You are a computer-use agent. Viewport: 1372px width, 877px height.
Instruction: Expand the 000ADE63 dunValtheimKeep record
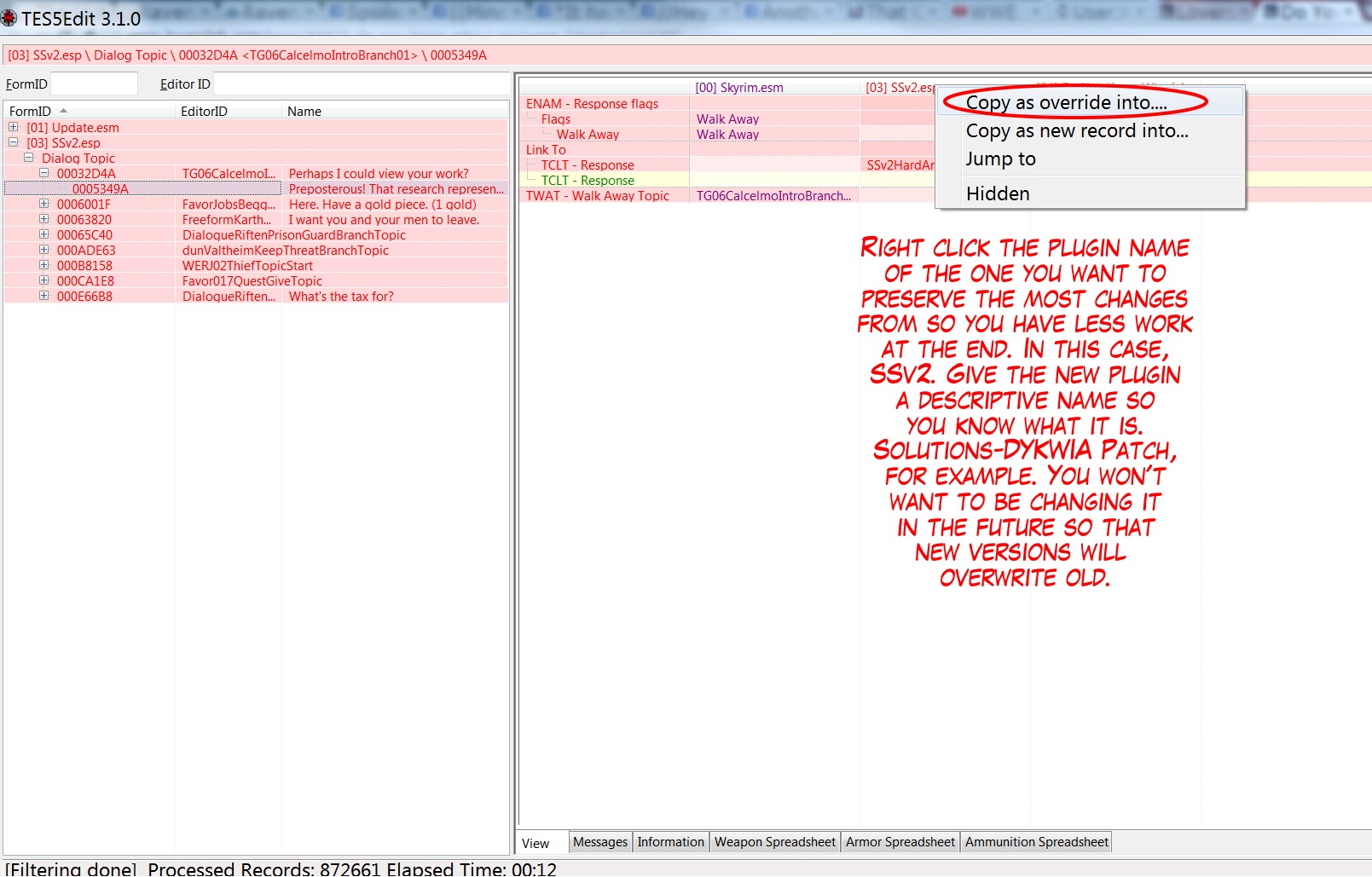coord(44,250)
